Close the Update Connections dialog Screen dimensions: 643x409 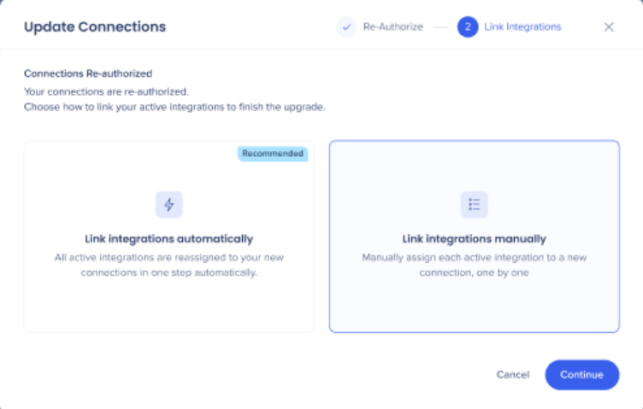[609, 27]
